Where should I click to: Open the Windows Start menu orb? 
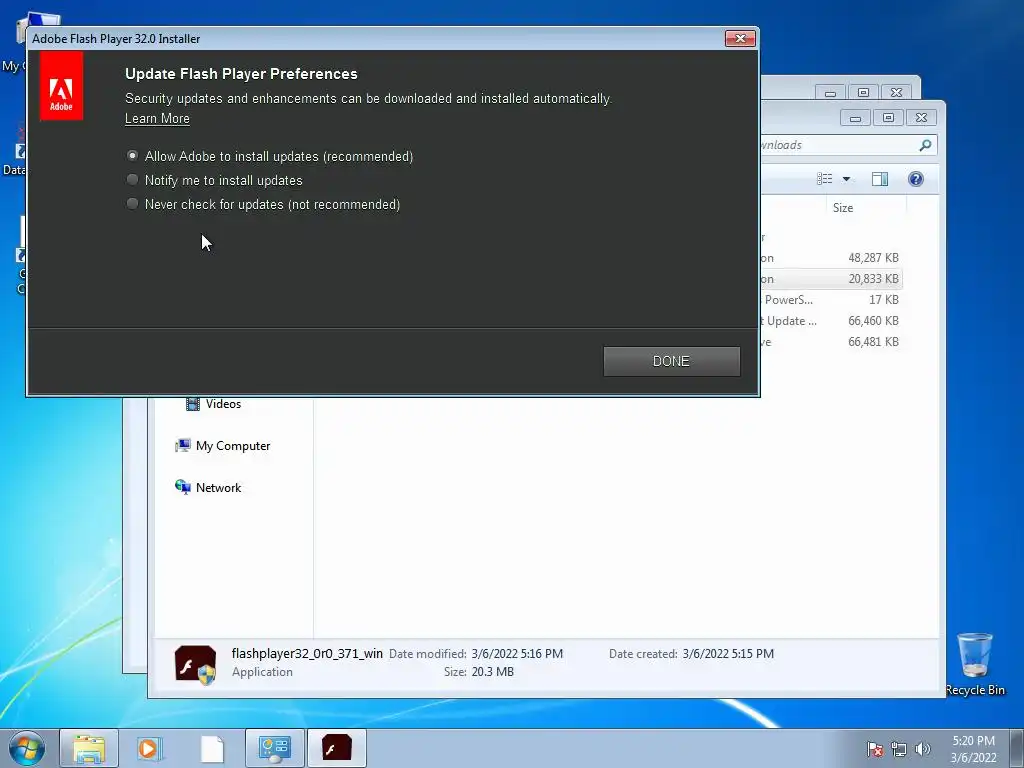pyautogui.click(x=27, y=748)
